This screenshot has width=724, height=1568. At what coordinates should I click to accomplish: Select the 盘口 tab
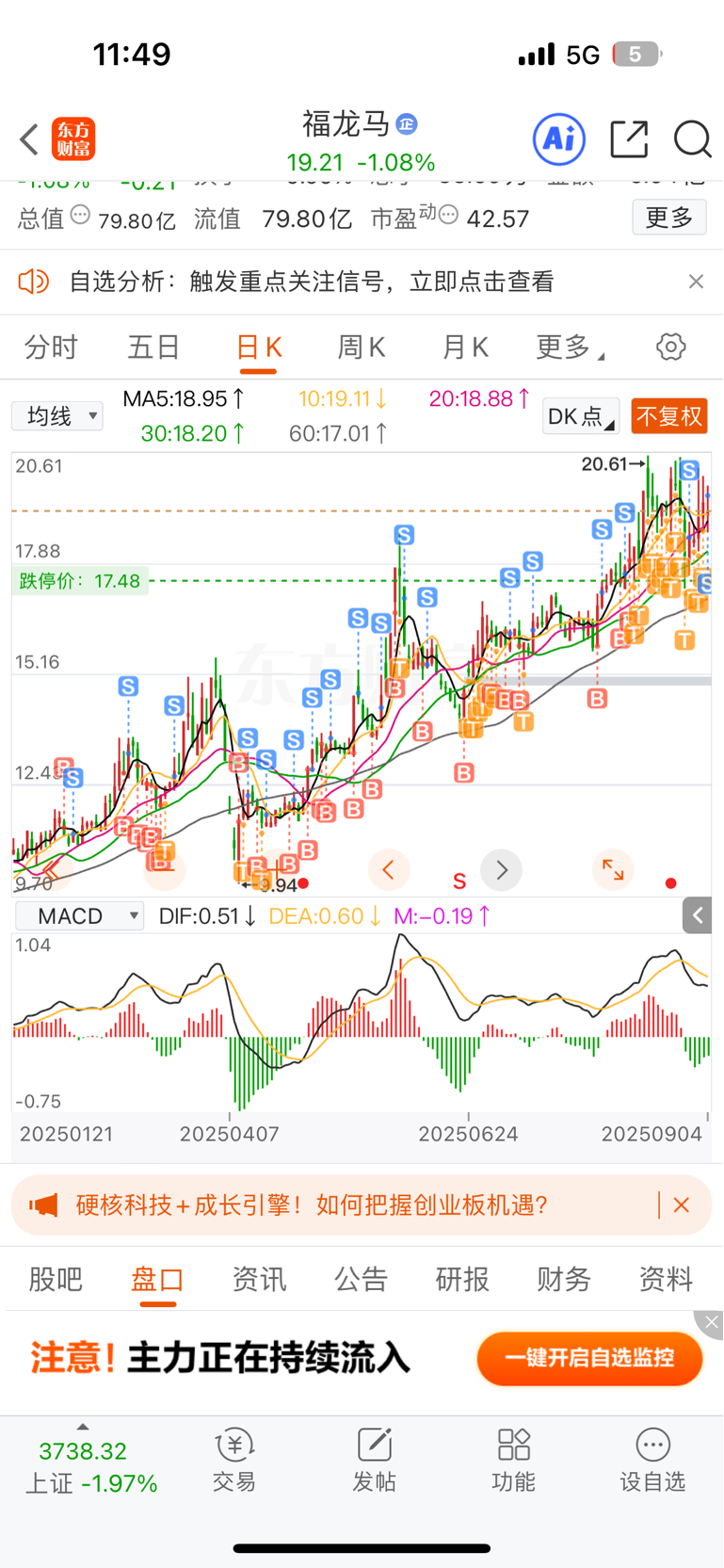pyautogui.click(x=157, y=1279)
